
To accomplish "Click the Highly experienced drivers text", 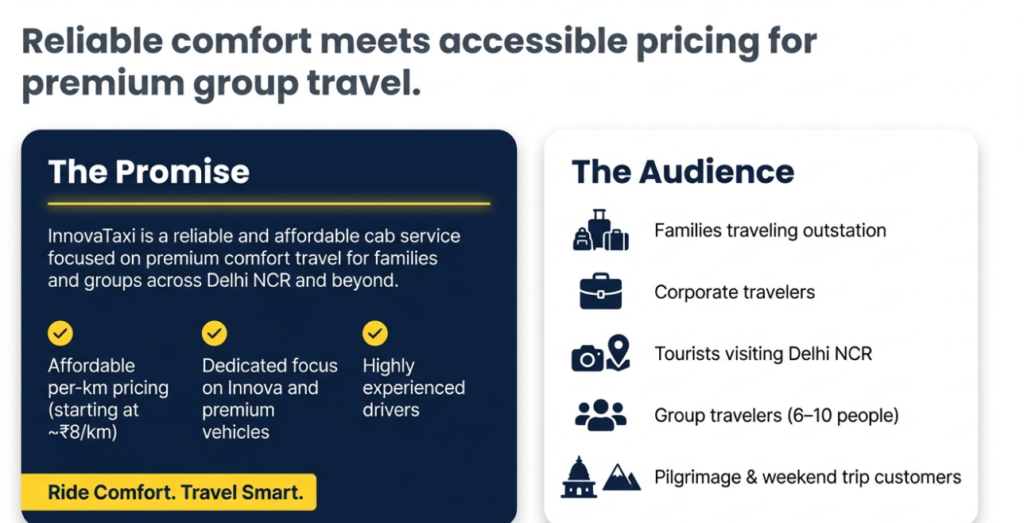I will click(413, 387).
